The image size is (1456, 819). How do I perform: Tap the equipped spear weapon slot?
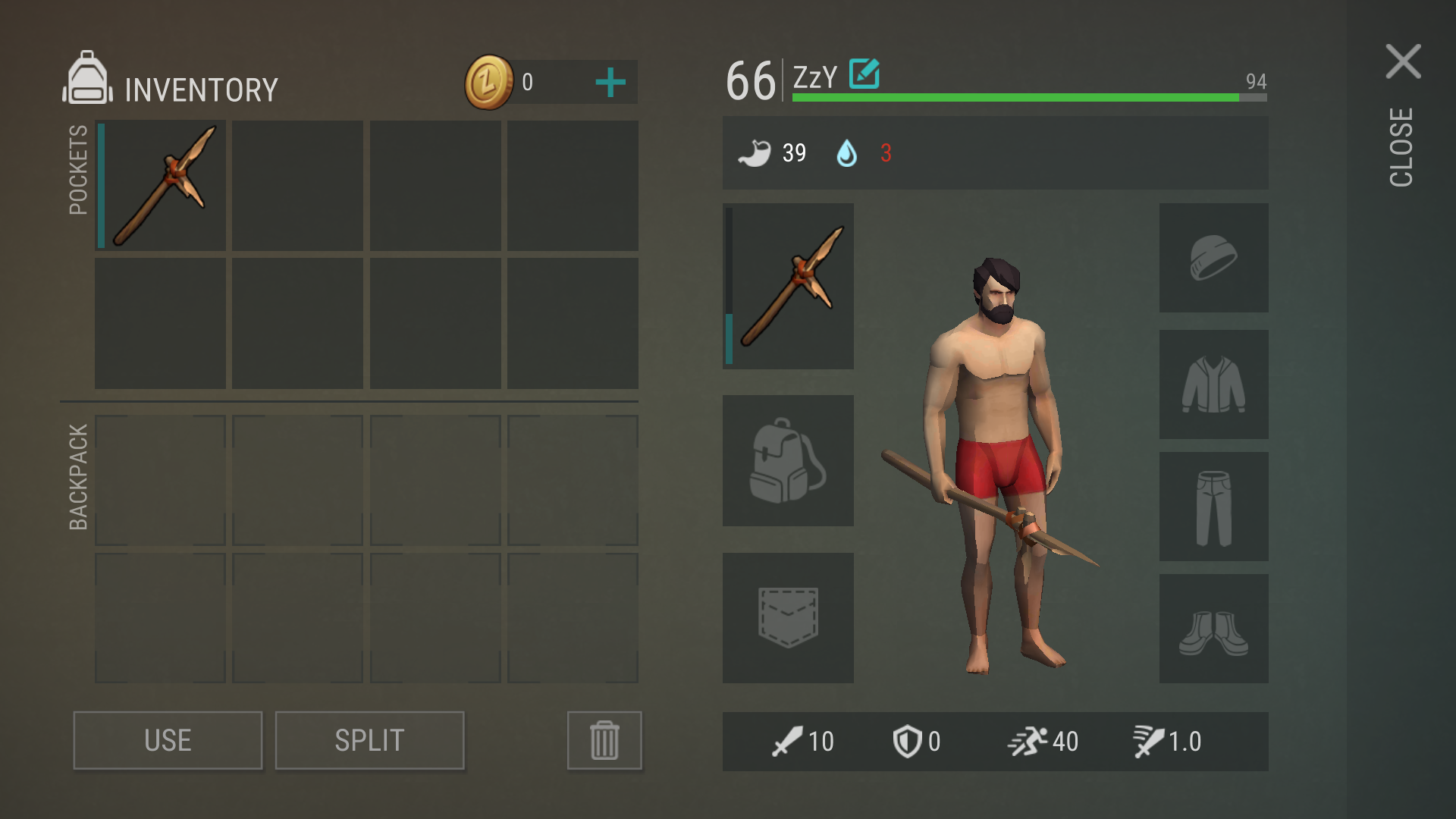[x=788, y=286]
